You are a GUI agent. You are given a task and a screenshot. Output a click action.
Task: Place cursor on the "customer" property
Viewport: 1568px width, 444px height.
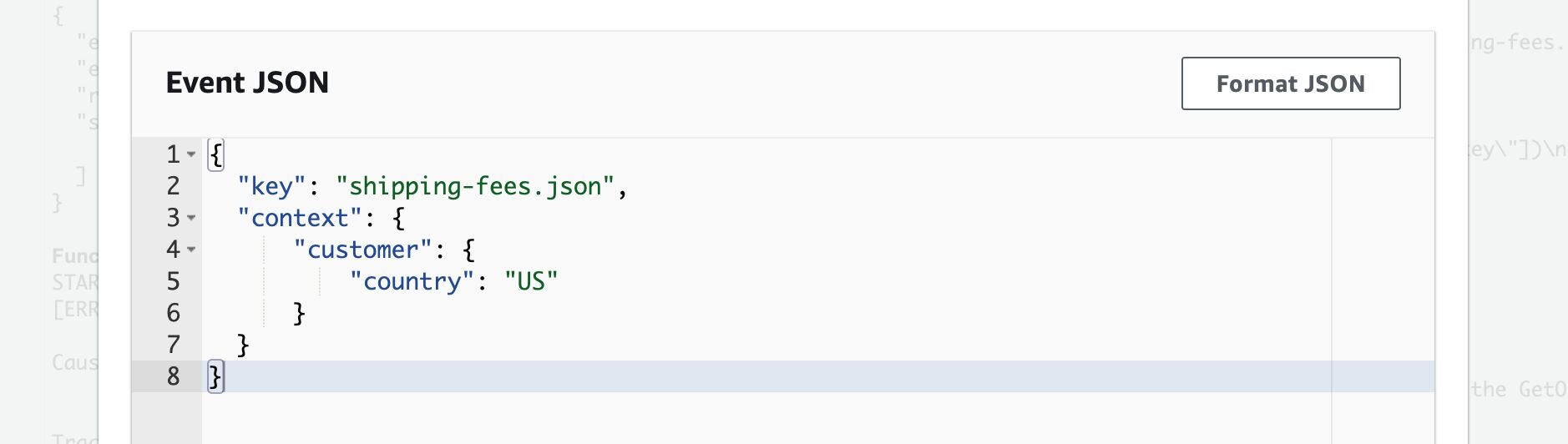coord(362,250)
